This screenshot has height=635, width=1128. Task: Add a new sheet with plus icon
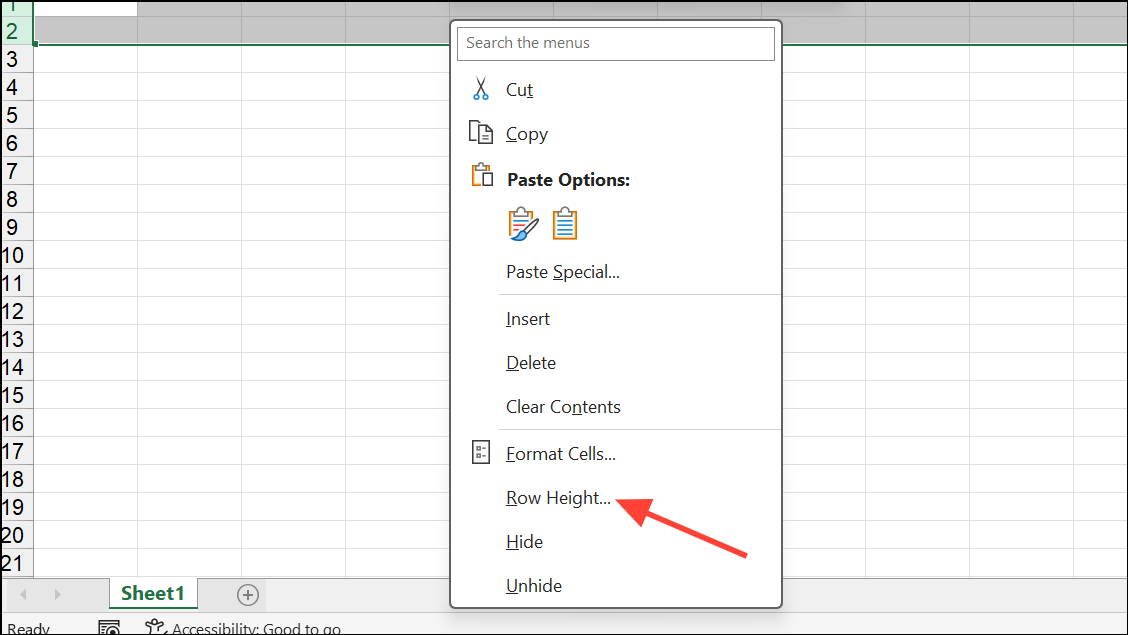tap(247, 595)
